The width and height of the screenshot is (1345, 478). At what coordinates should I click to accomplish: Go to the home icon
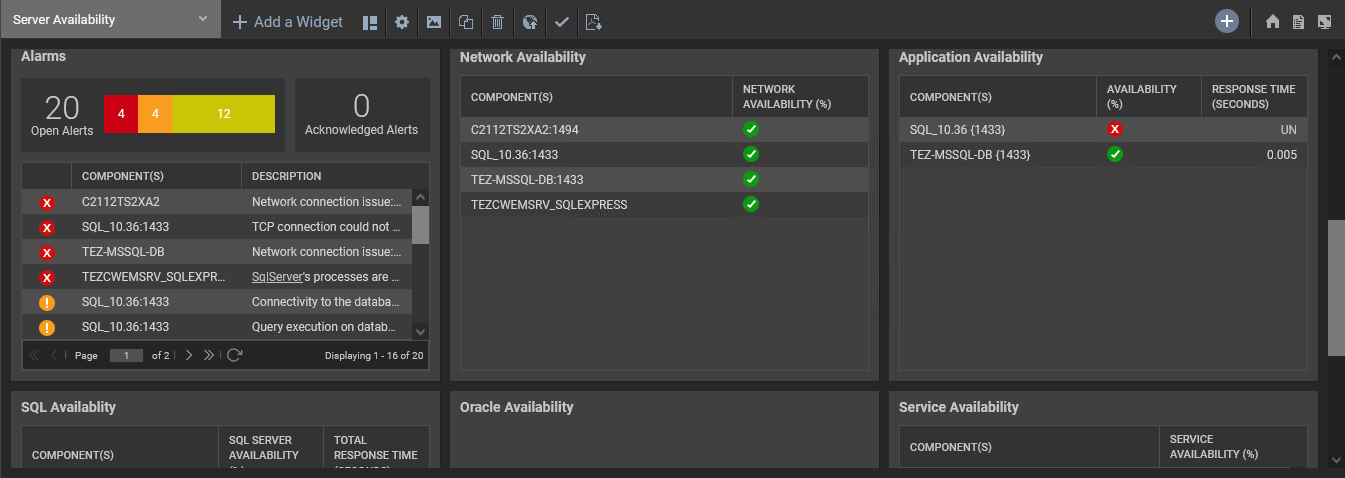point(1273,22)
